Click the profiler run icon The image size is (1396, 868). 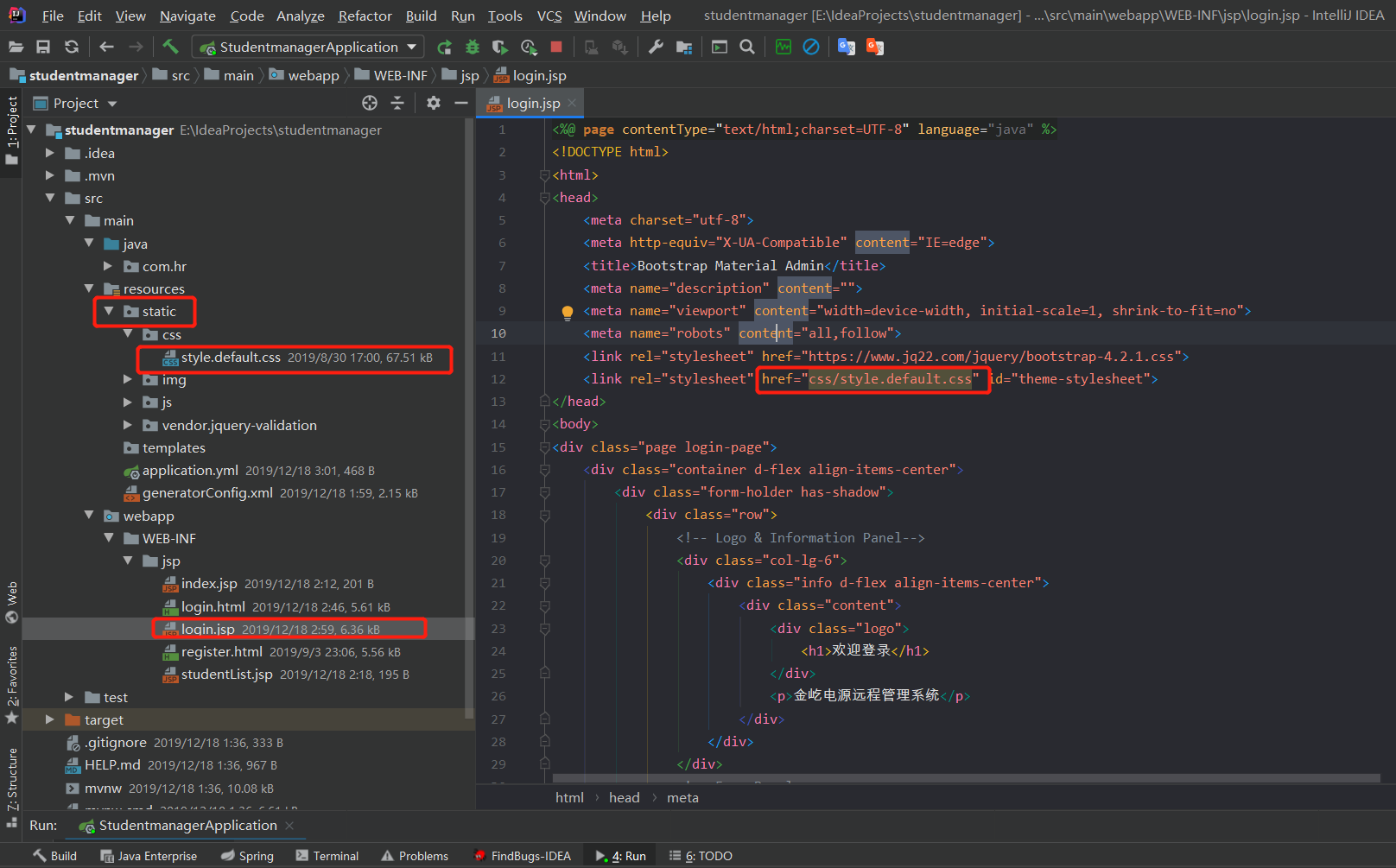pyautogui.click(x=529, y=47)
